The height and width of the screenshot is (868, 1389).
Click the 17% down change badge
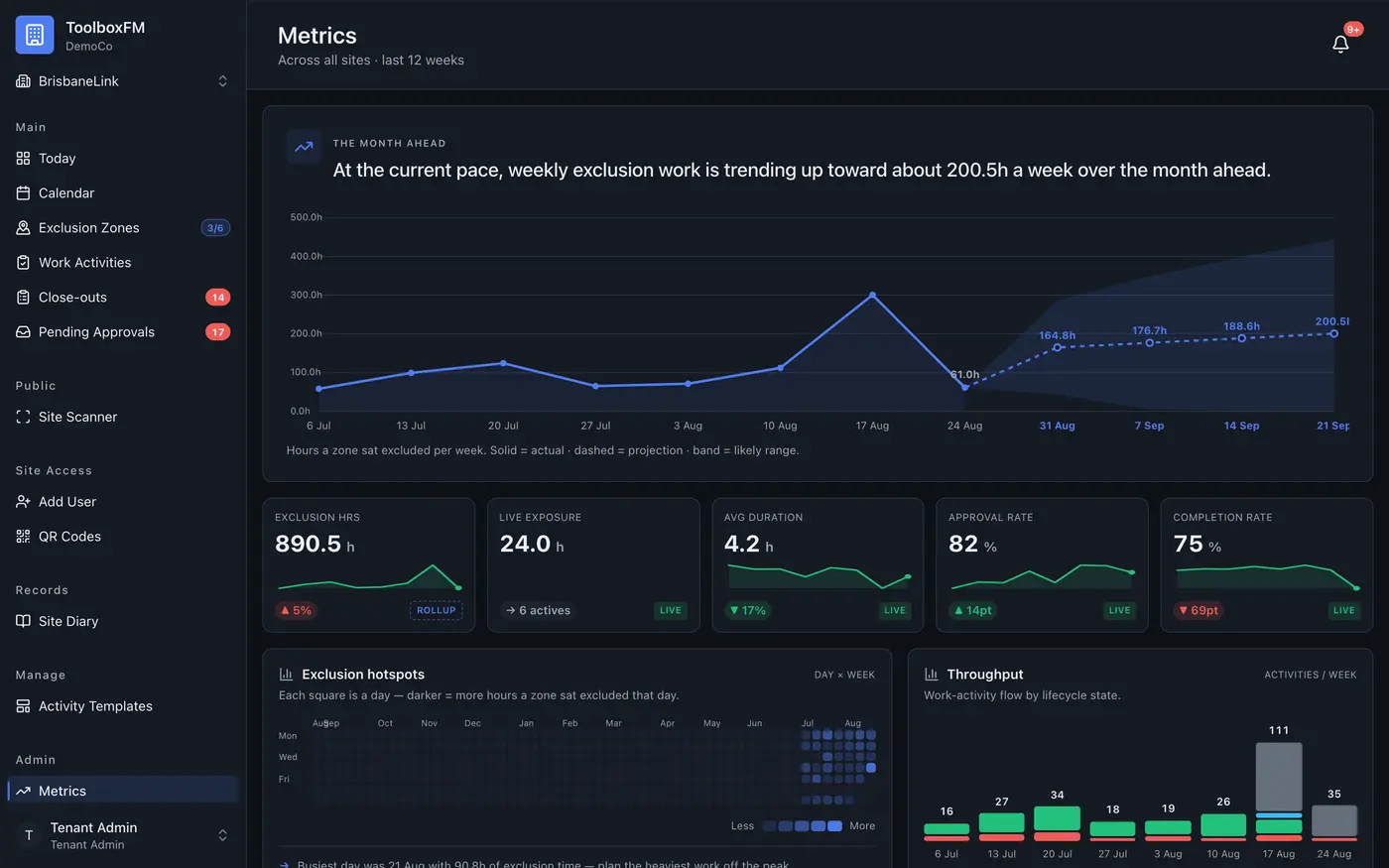[748, 611]
